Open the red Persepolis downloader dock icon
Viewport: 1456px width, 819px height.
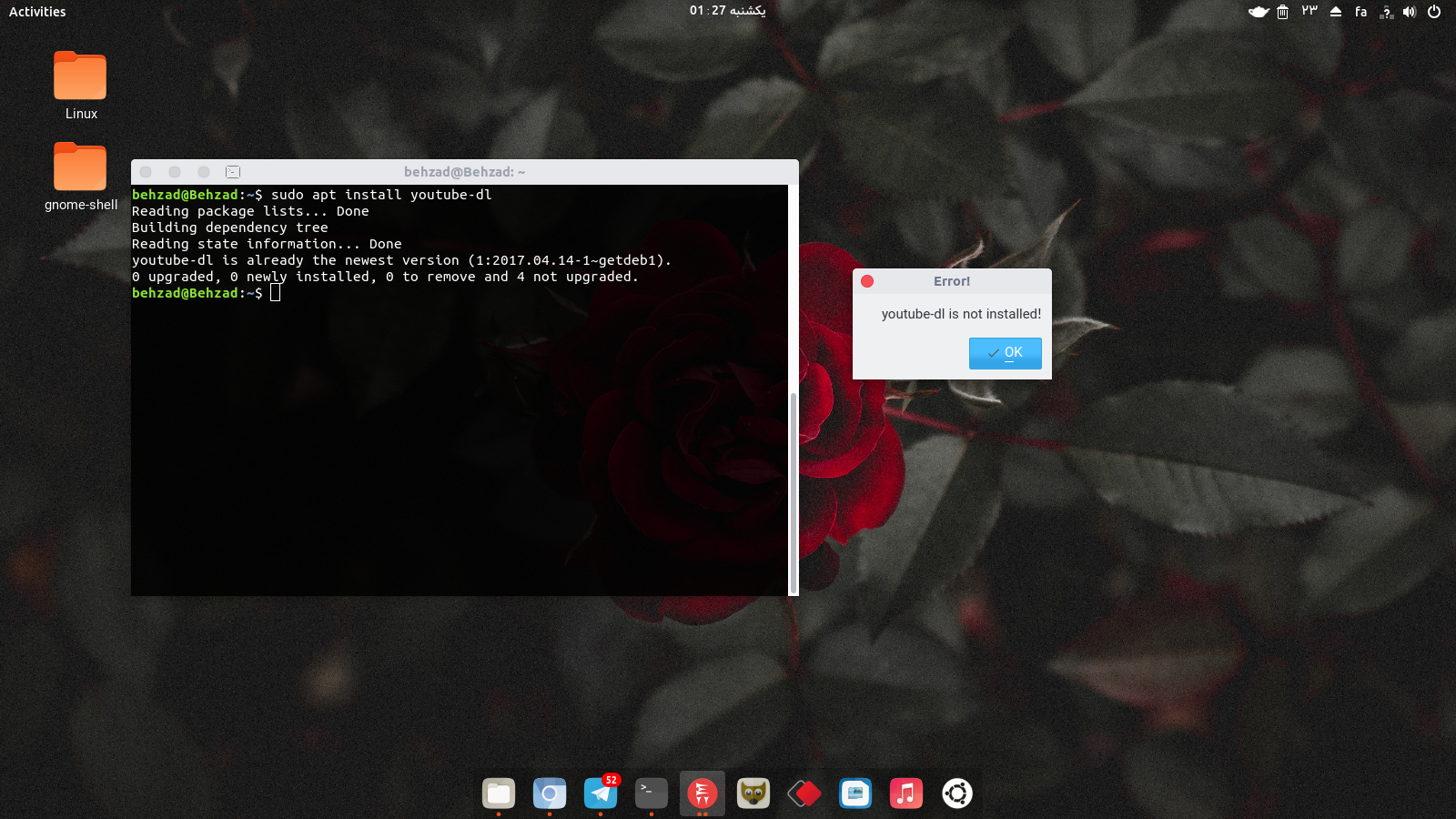703,794
